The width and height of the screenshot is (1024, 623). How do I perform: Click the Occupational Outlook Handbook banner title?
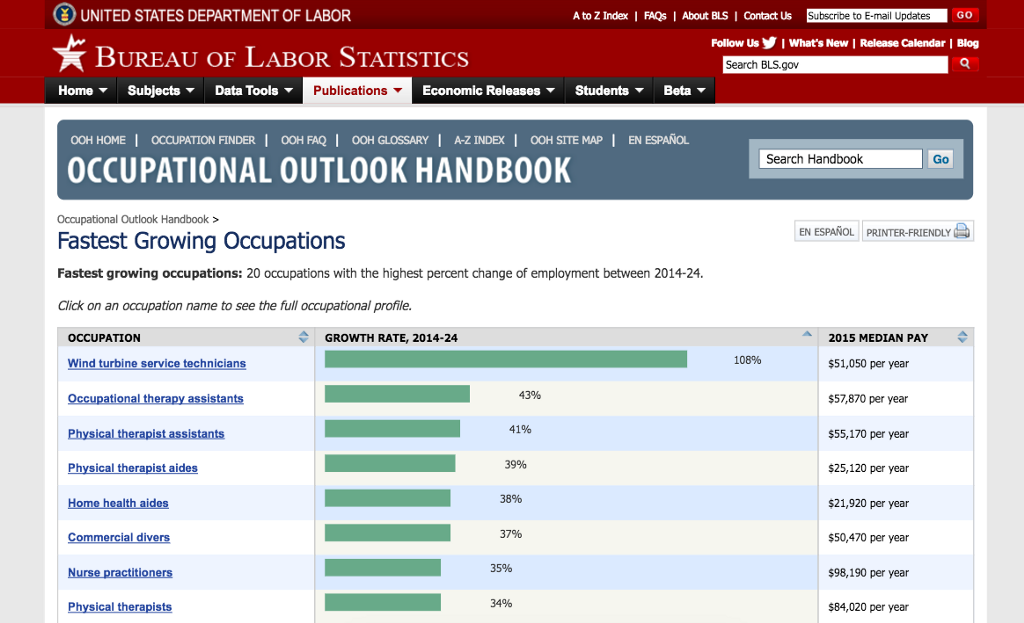(x=319, y=170)
